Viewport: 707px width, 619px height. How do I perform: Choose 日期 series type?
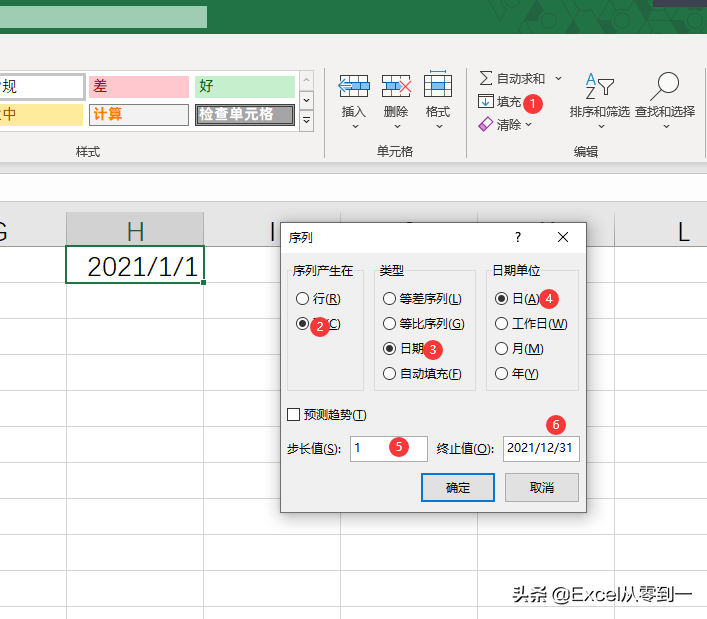[389, 348]
